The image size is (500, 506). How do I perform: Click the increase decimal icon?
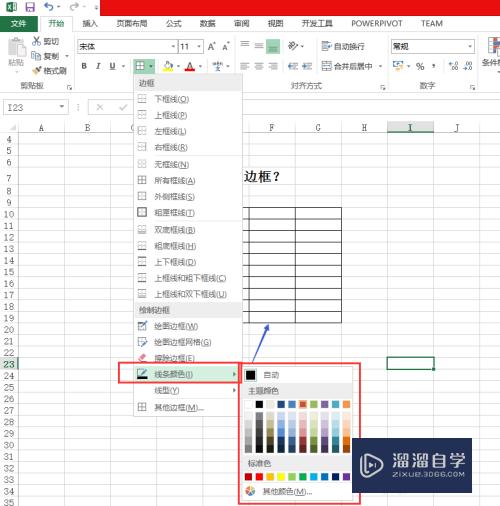pos(453,66)
